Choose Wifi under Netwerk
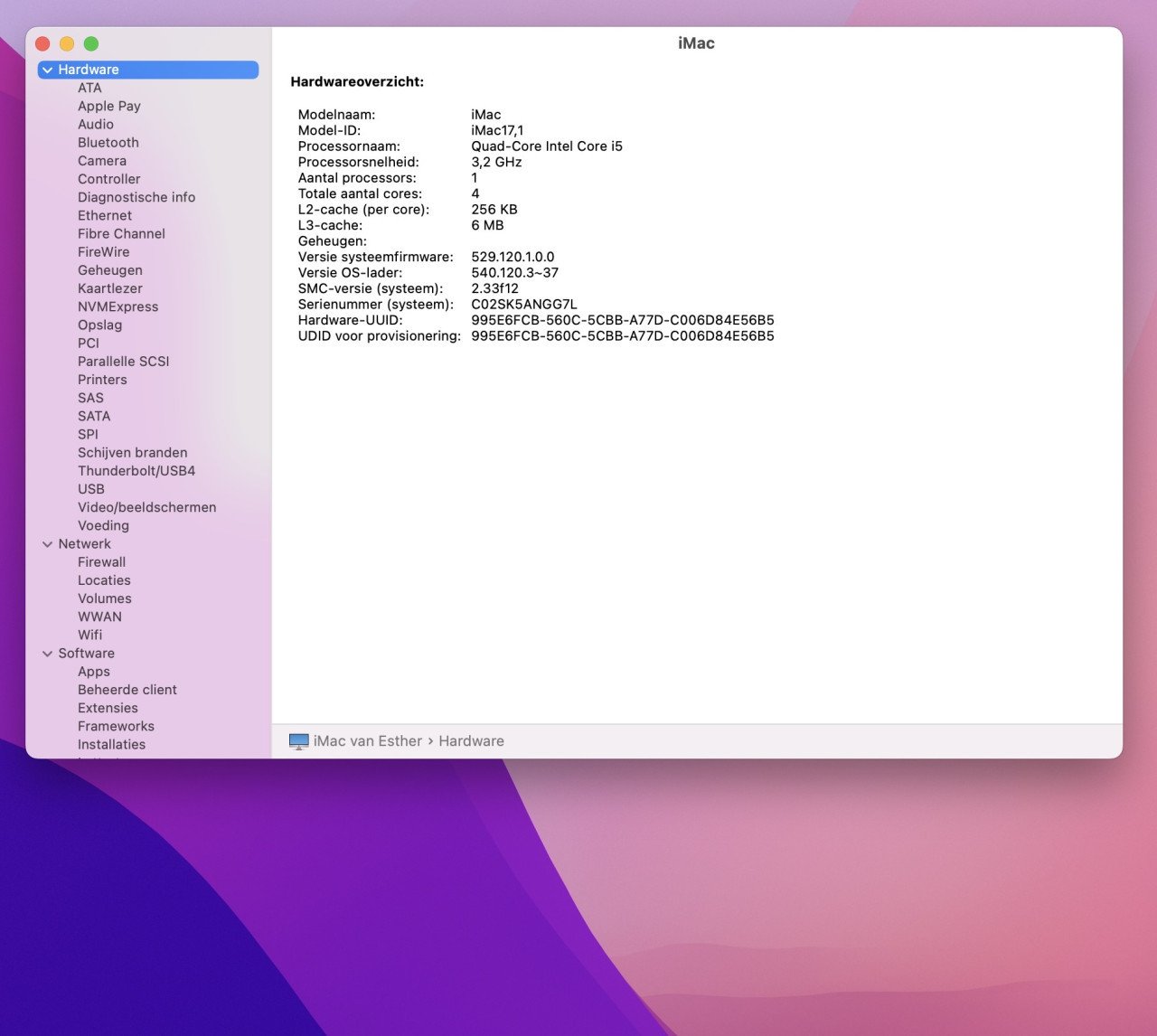The image size is (1157, 1036). [x=89, y=635]
